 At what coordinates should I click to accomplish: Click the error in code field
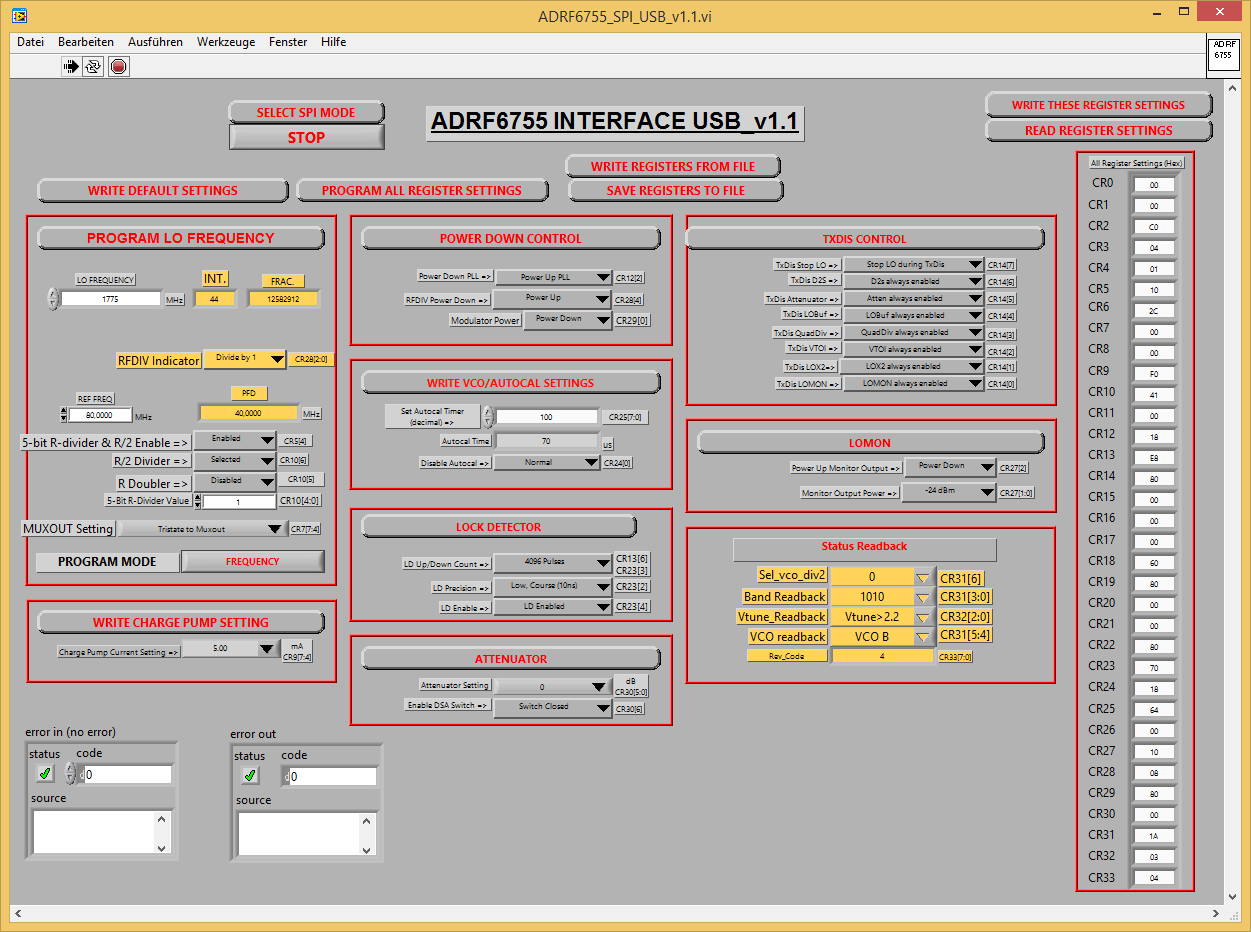point(126,774)
